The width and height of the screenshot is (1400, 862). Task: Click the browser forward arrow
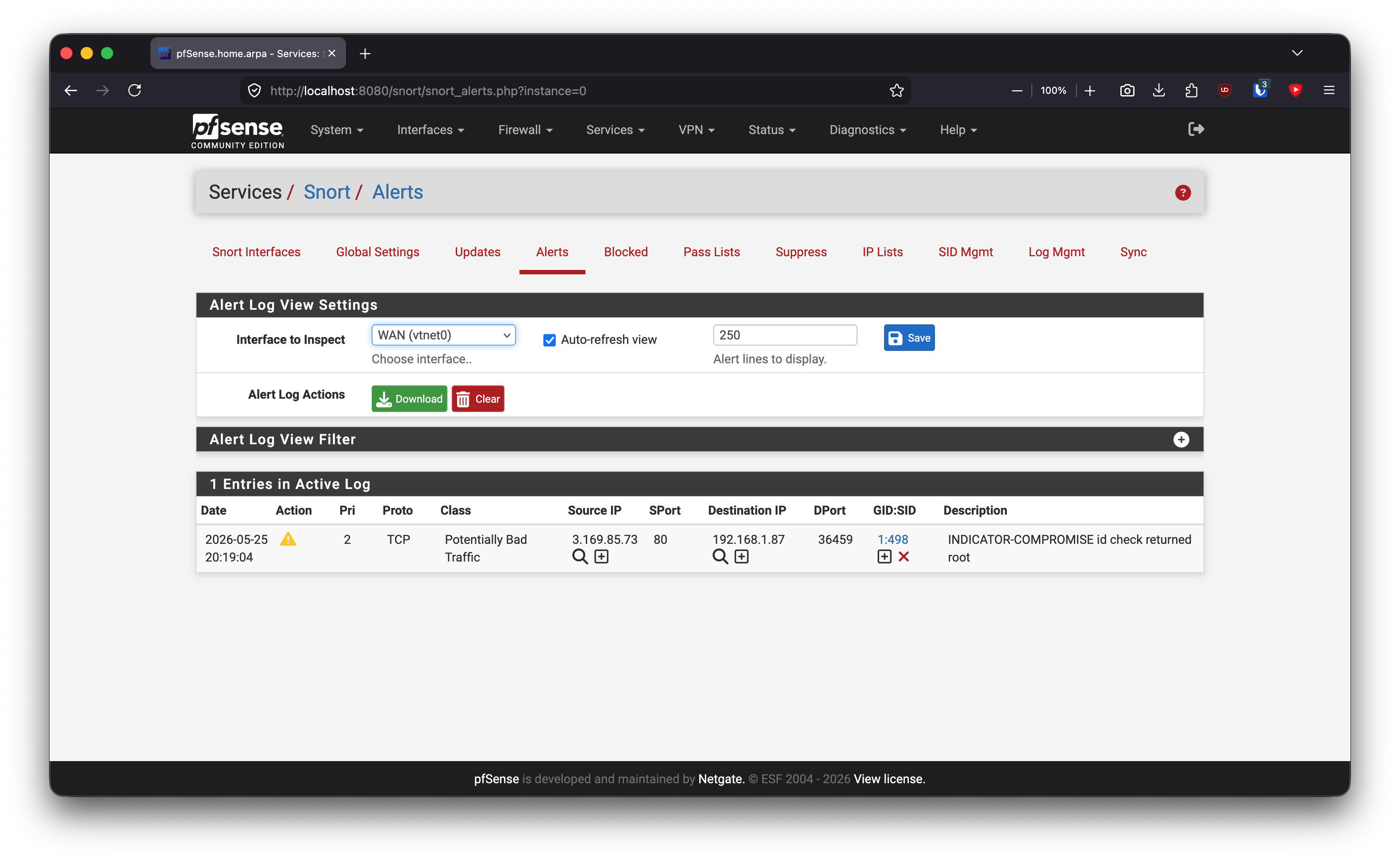tap(103, 91)
